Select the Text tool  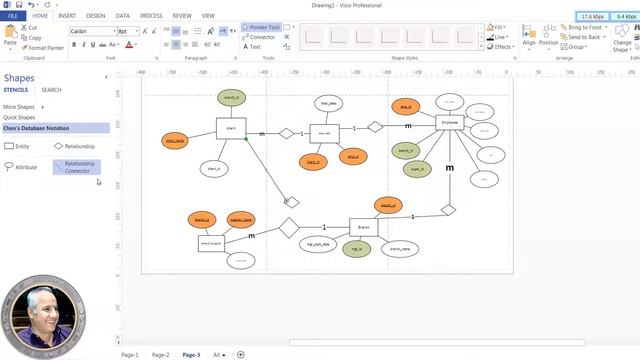click(x=252, y=47)
